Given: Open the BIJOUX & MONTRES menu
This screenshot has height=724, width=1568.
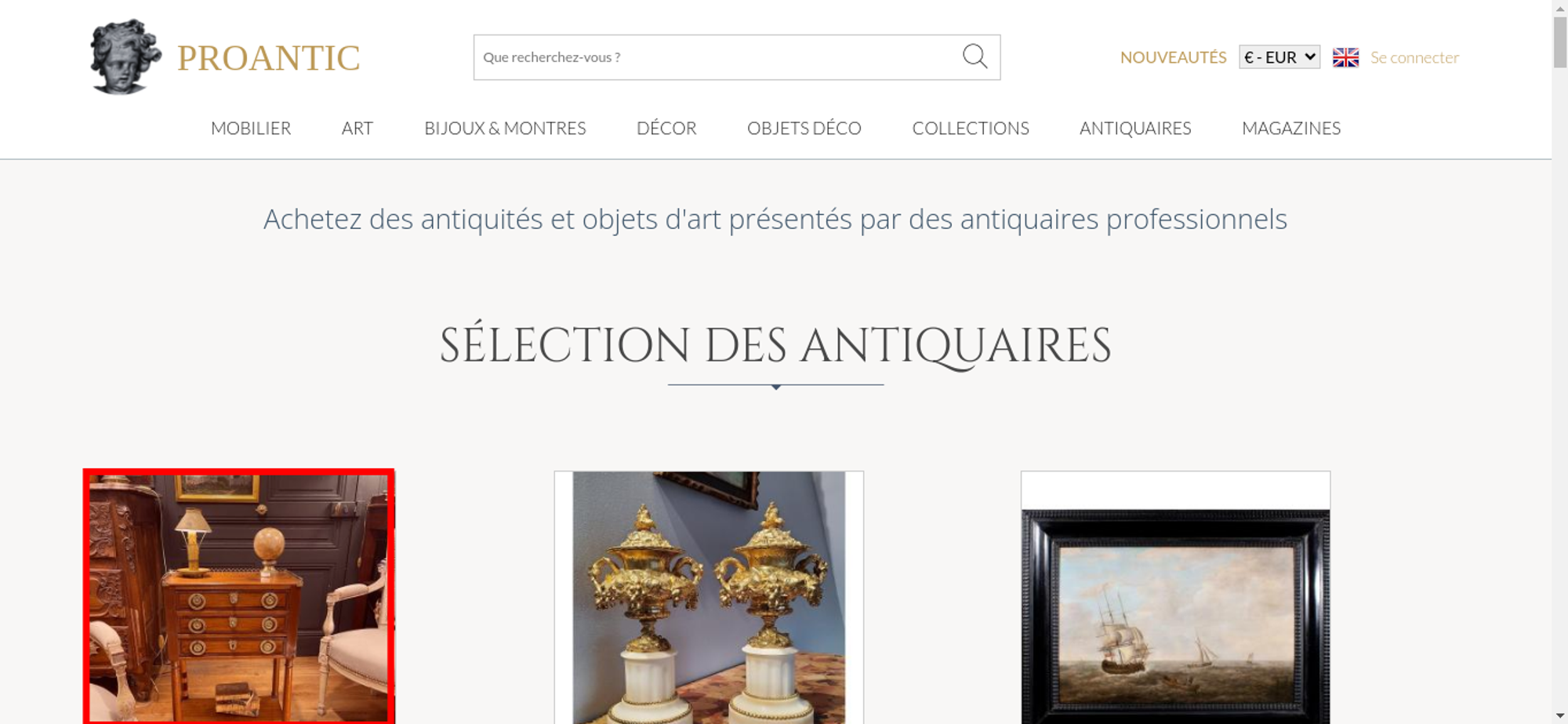Looking at the screenshot, I should (505, 128).
